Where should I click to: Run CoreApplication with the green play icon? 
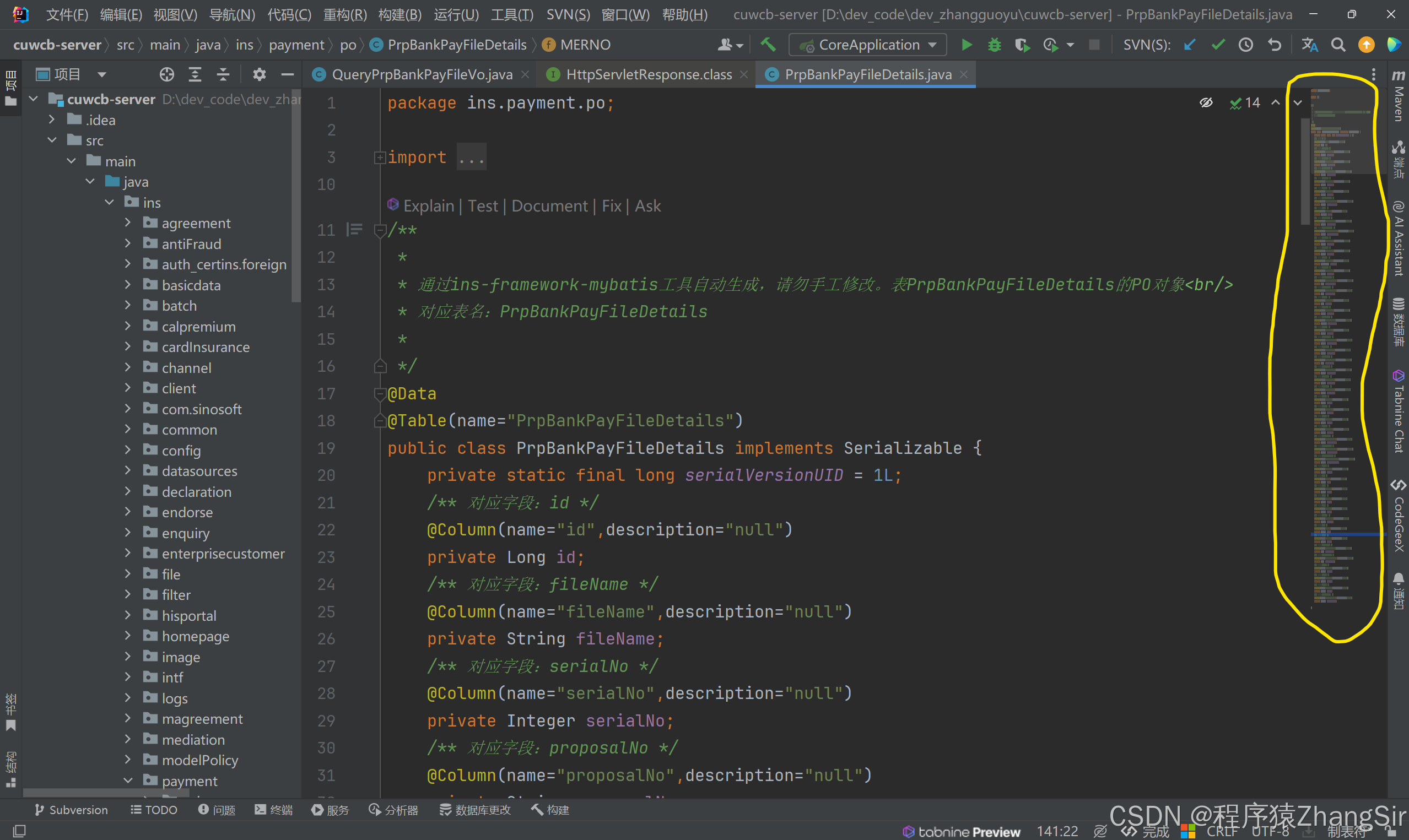click(967, 45)
